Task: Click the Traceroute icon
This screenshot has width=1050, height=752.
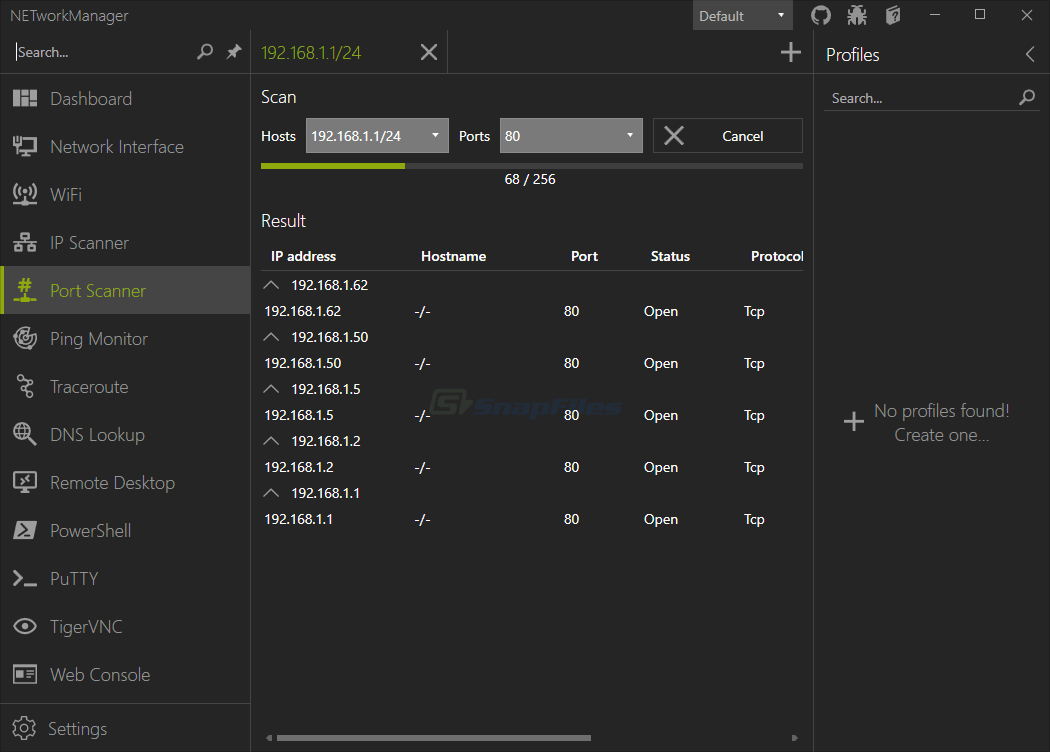Action: (25, 386)
